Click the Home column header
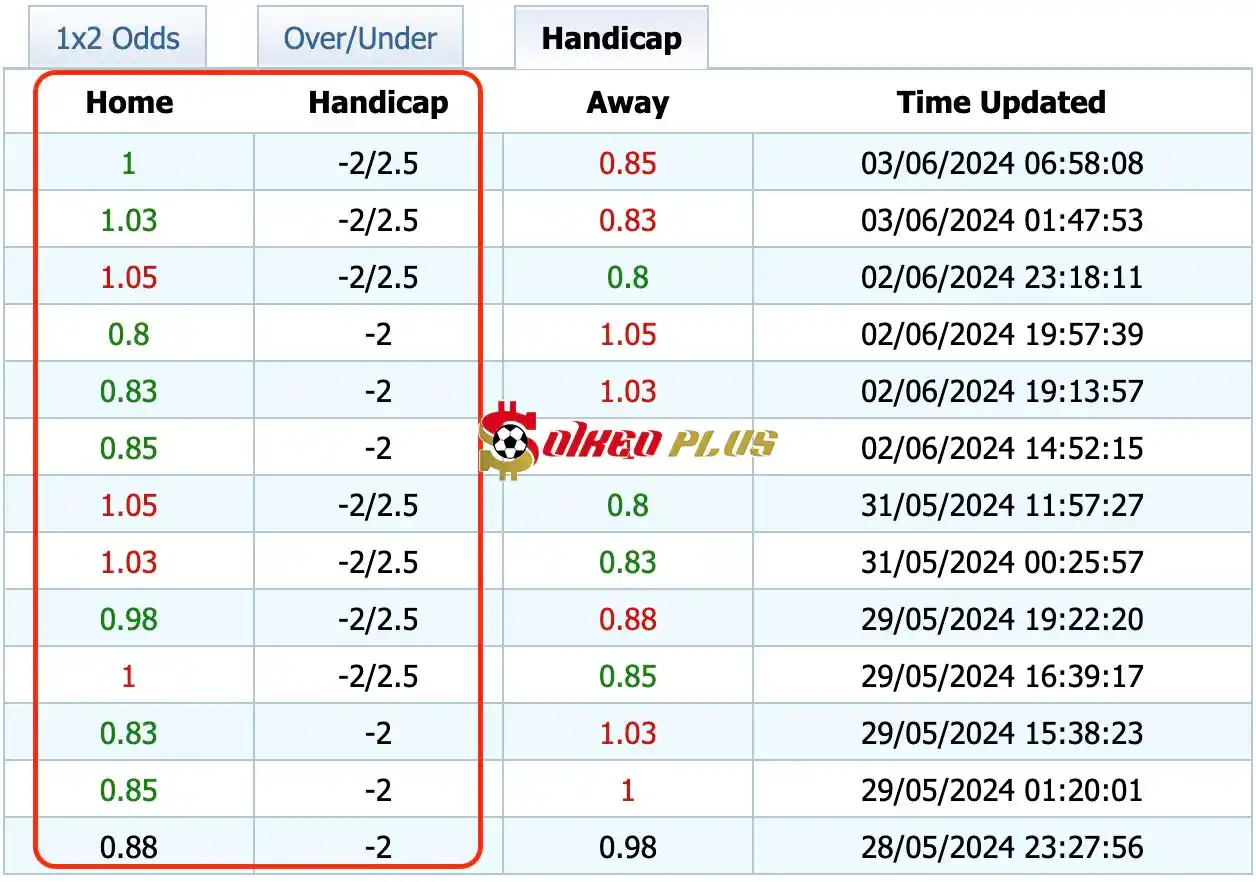1256x882 pixels. point(129,102)
